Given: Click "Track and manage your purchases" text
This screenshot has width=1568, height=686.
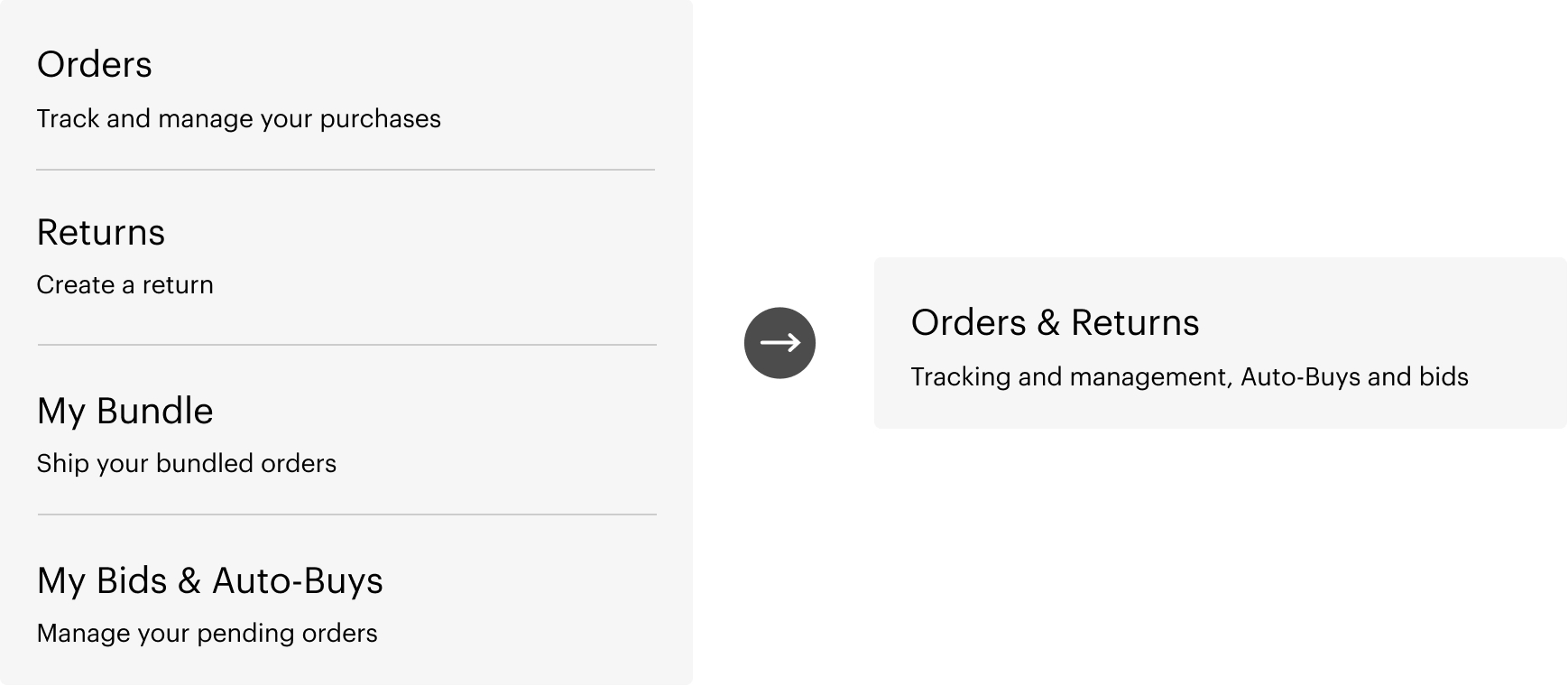Looking at the screenshot, I should point(238,119).
